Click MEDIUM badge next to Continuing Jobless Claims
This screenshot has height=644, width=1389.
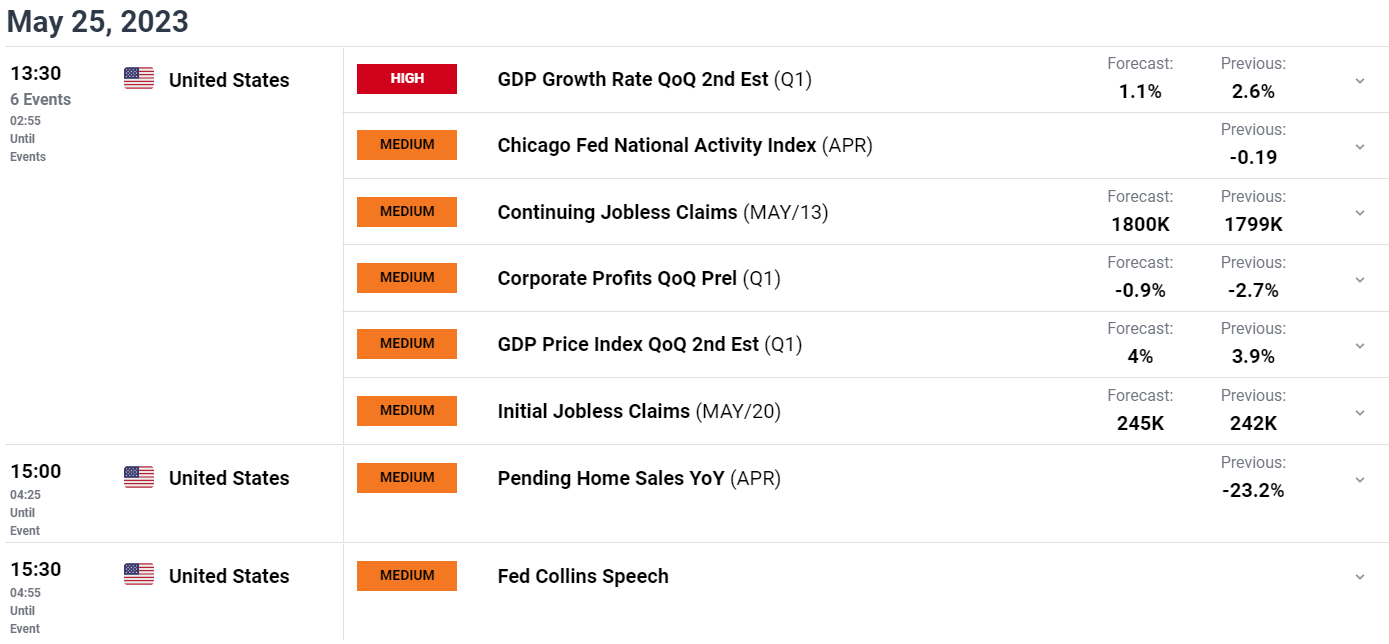click(x=407, y=212)
